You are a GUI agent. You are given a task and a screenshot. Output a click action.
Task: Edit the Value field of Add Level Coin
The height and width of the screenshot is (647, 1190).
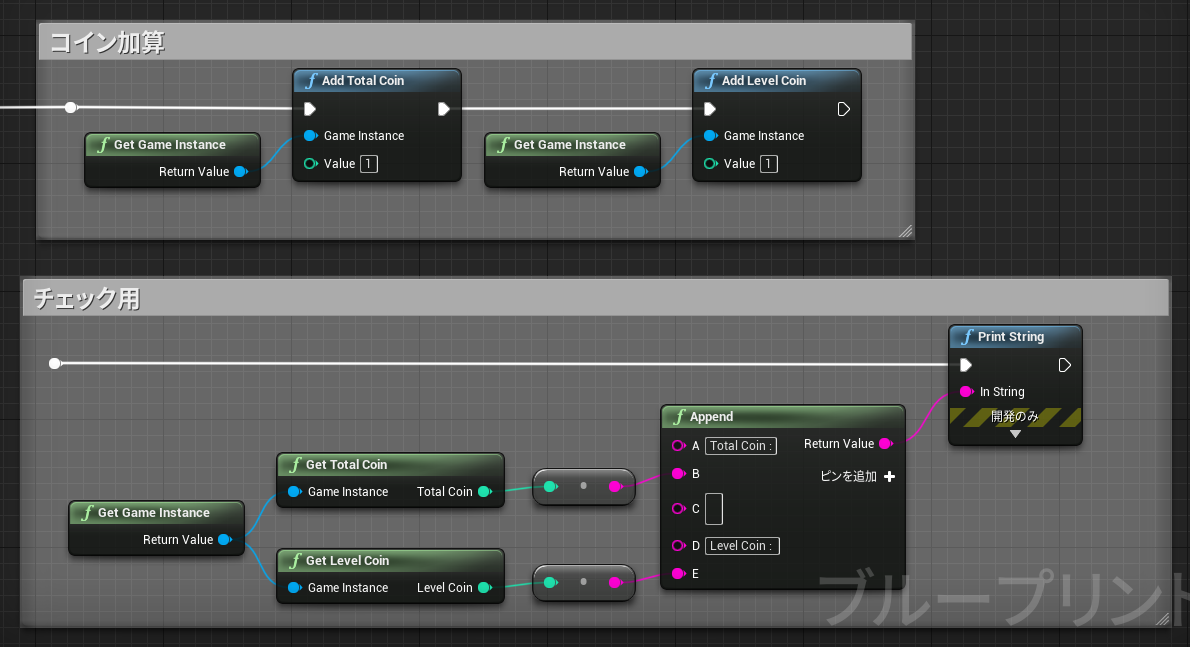pyautogui.click(x=769, y=164)
